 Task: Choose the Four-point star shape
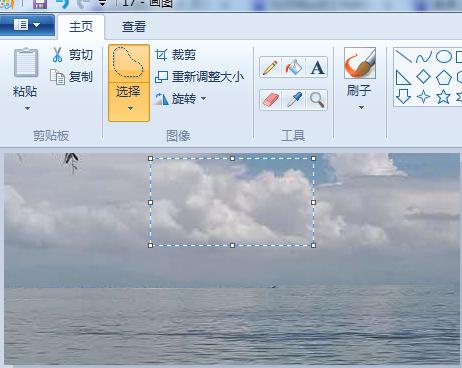click(424, 97)
